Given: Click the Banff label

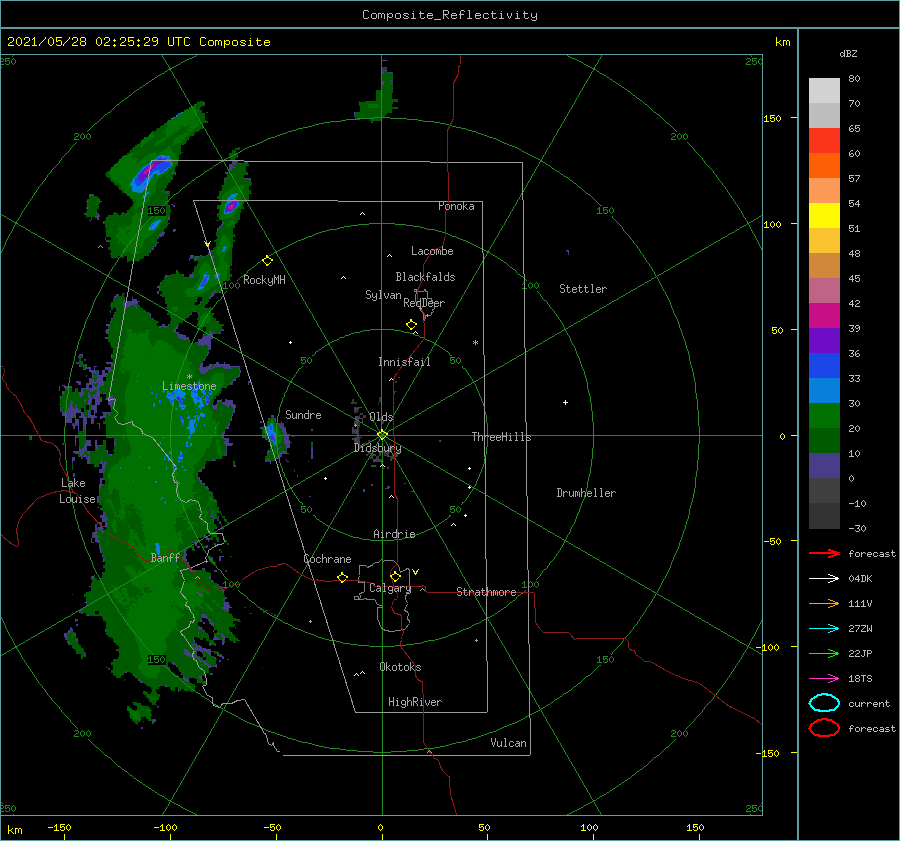Looking at the screenshot, I should point(165,557).
